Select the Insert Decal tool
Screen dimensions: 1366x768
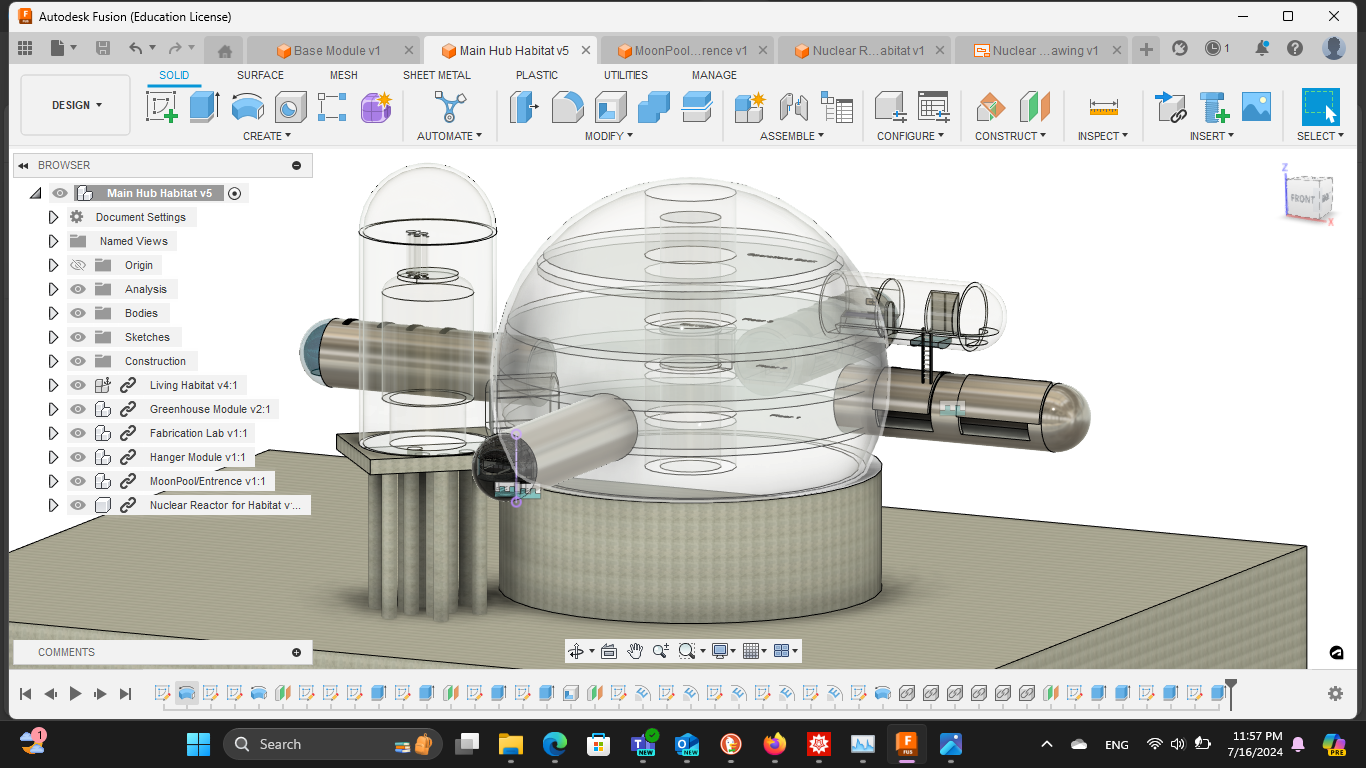click(x=1256, y=106)
